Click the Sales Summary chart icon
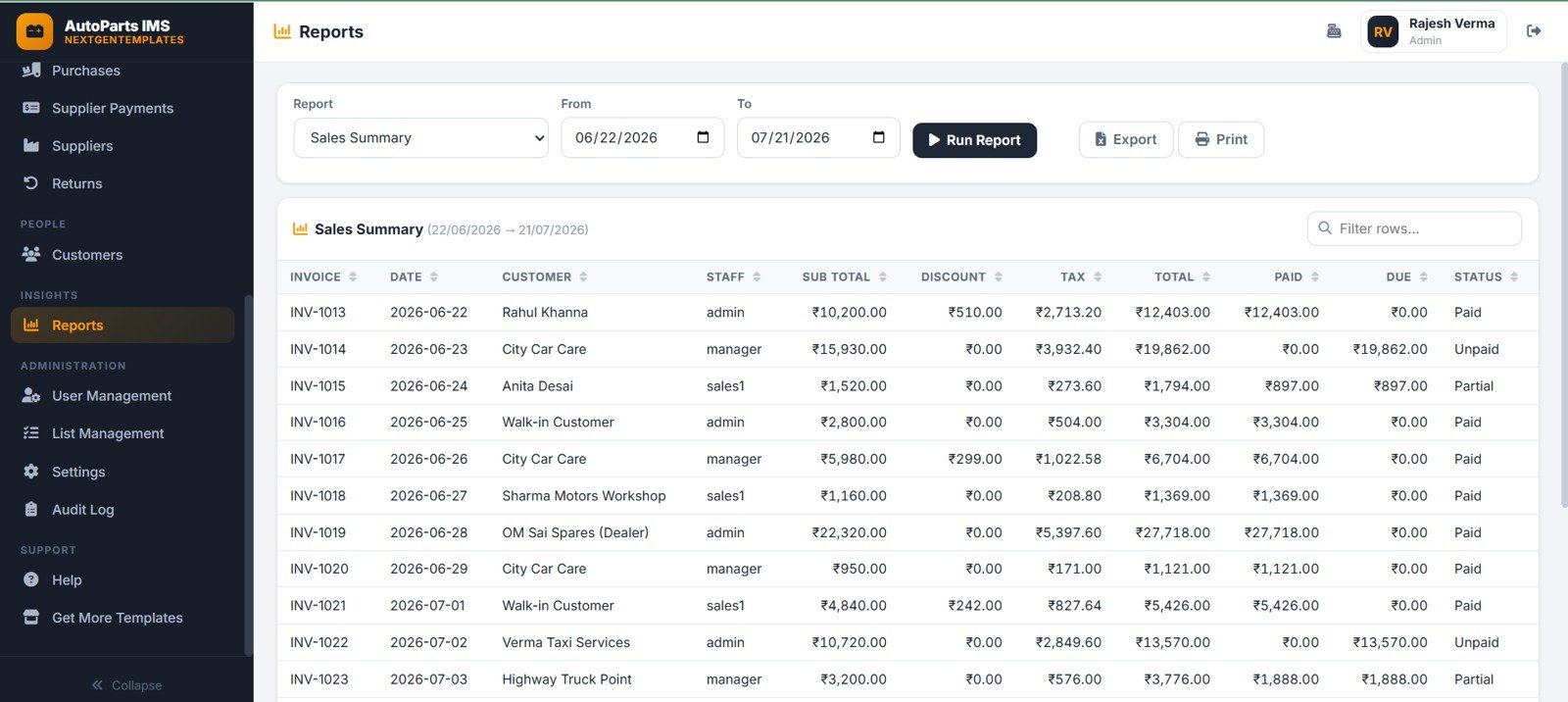Image resolution: width=1568 pixels, height=702 pixels. [300, 229]
